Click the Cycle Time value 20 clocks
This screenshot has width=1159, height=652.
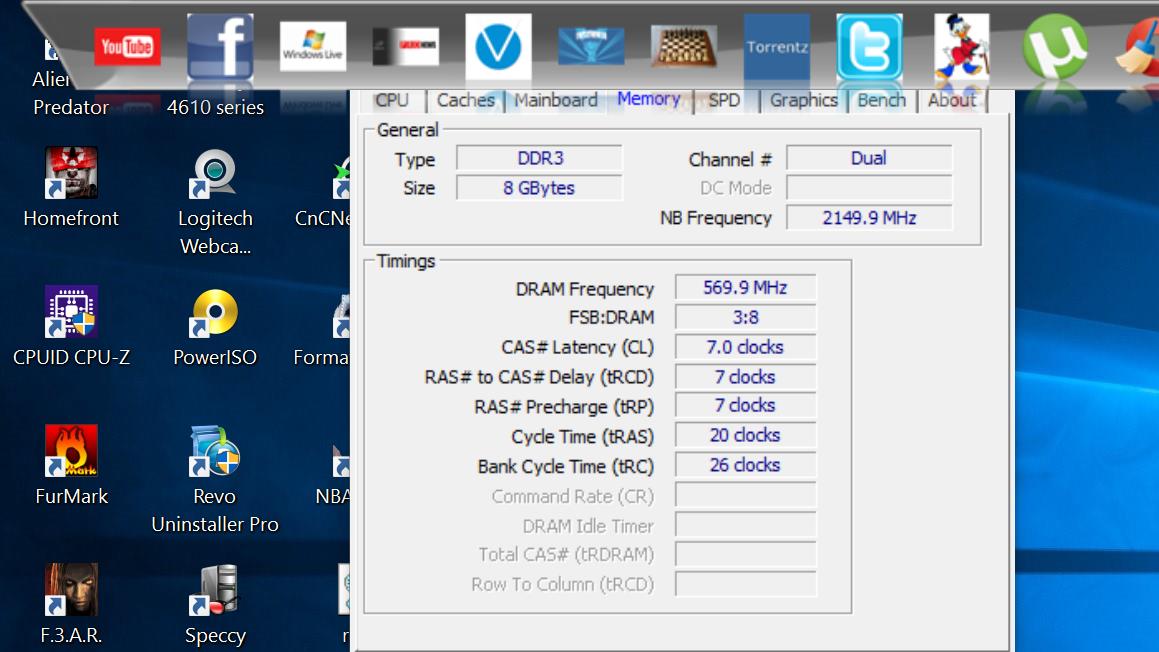[x=745, y=435]
